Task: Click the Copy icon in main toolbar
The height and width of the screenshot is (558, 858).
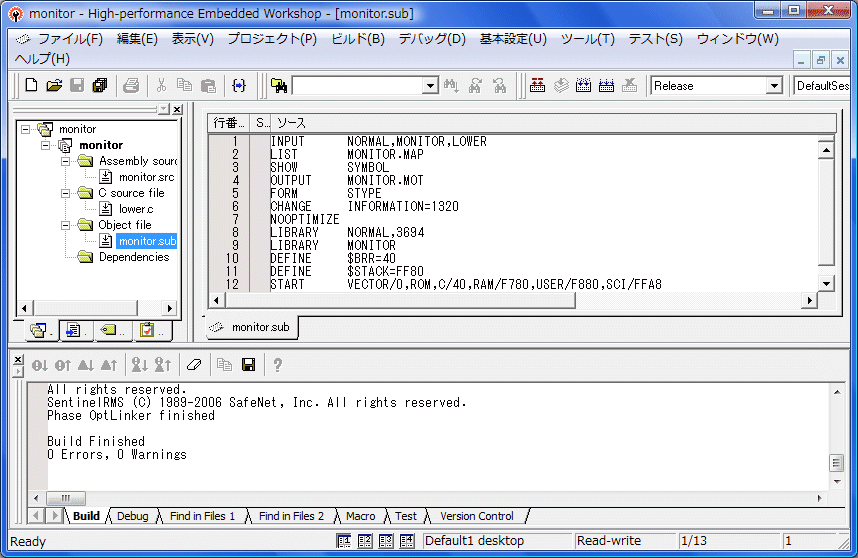Action: point(184,85)
